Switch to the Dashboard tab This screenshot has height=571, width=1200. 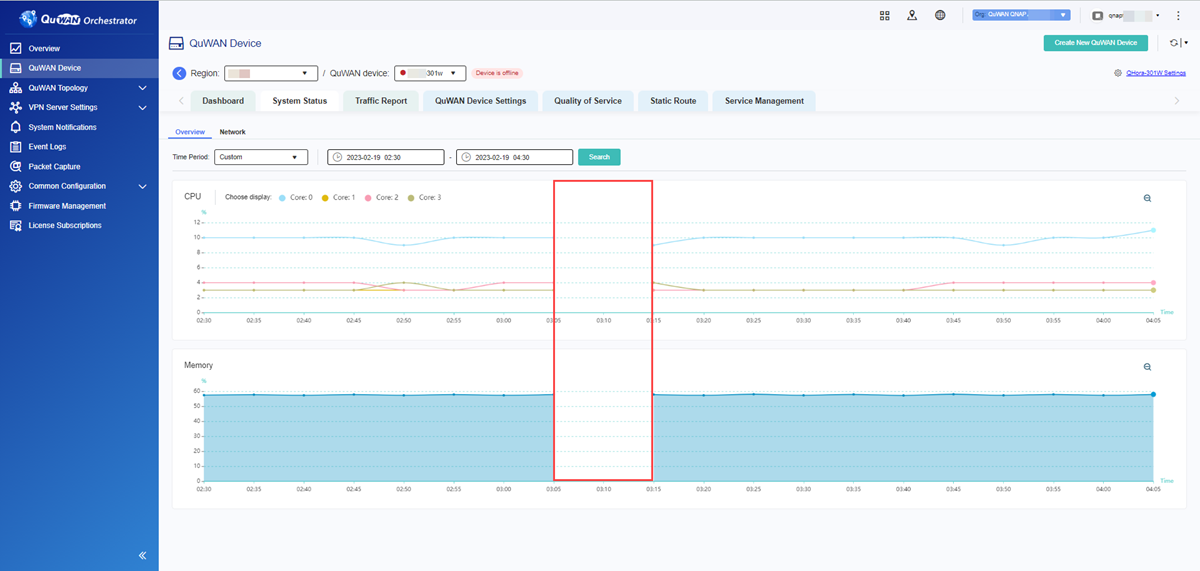pos(223,101)
